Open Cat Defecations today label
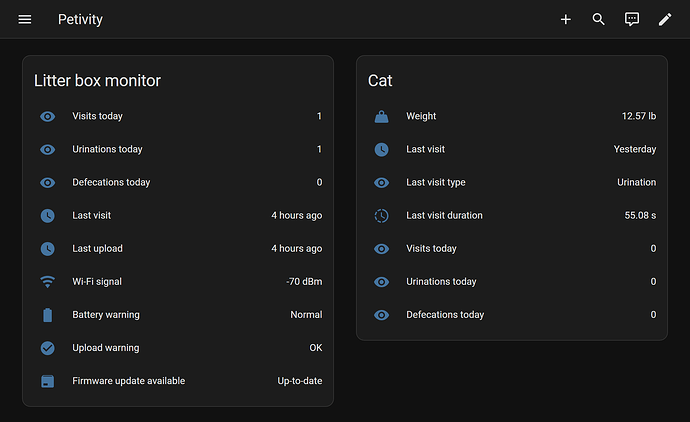This screenshot has height=422, width=690. tap(445, 315)
